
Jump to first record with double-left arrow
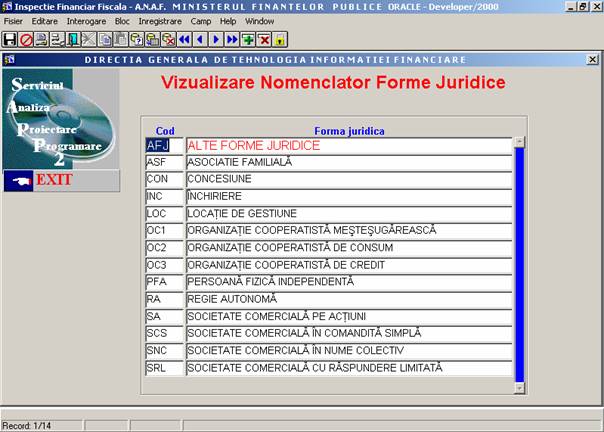184,40
